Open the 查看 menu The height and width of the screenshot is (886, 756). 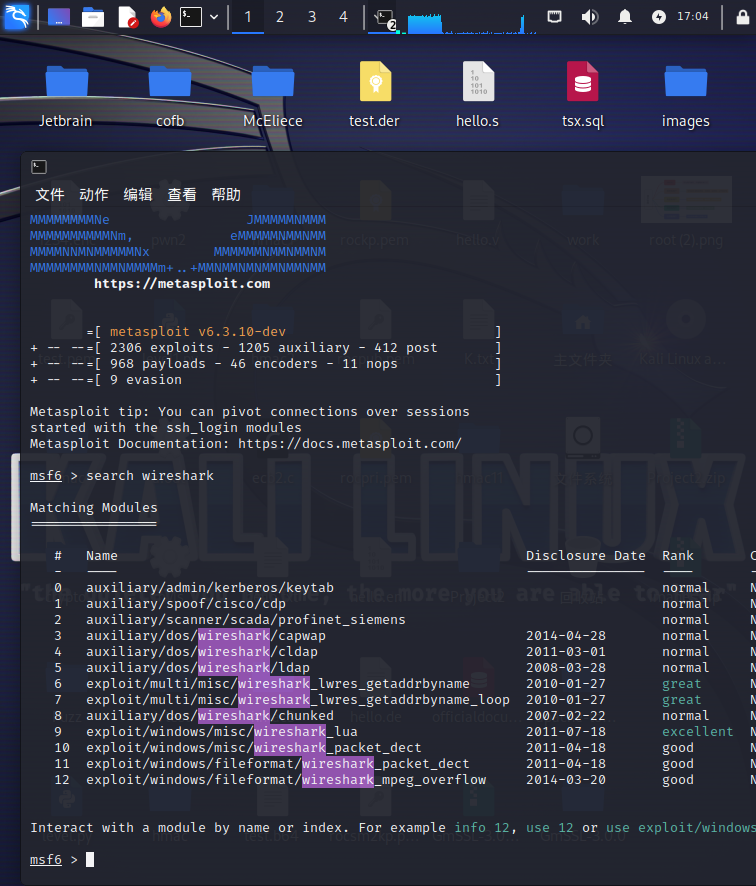[x=182, y=194]
